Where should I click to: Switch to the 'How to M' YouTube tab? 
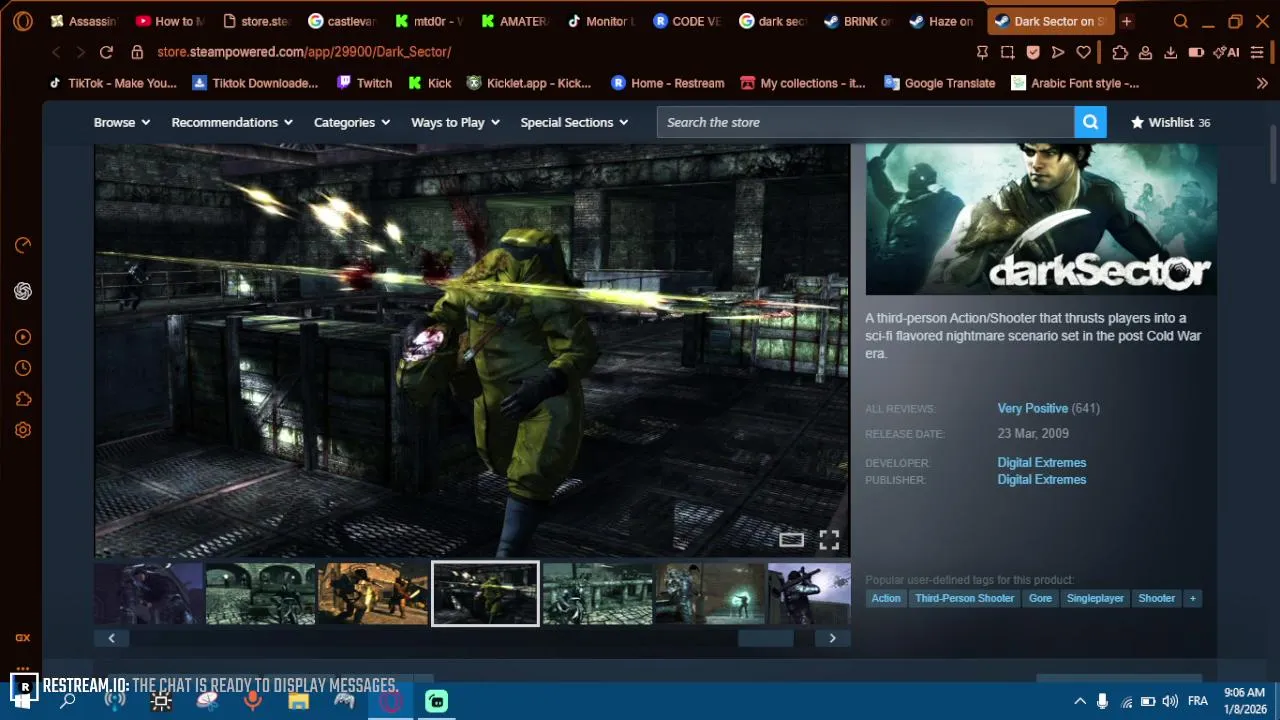(x=169, y=21)
